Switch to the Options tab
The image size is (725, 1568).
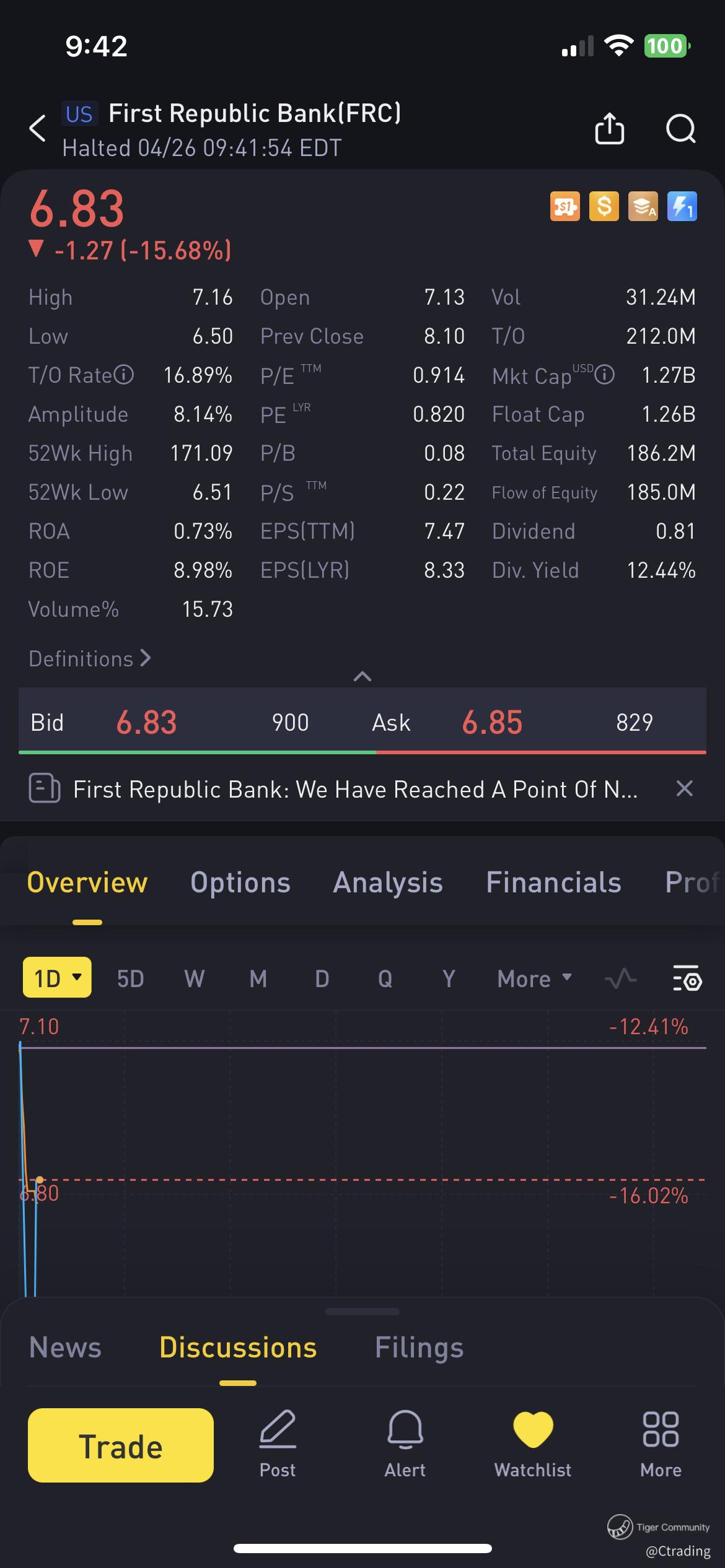pyautogui.click(x=240, y=882)
